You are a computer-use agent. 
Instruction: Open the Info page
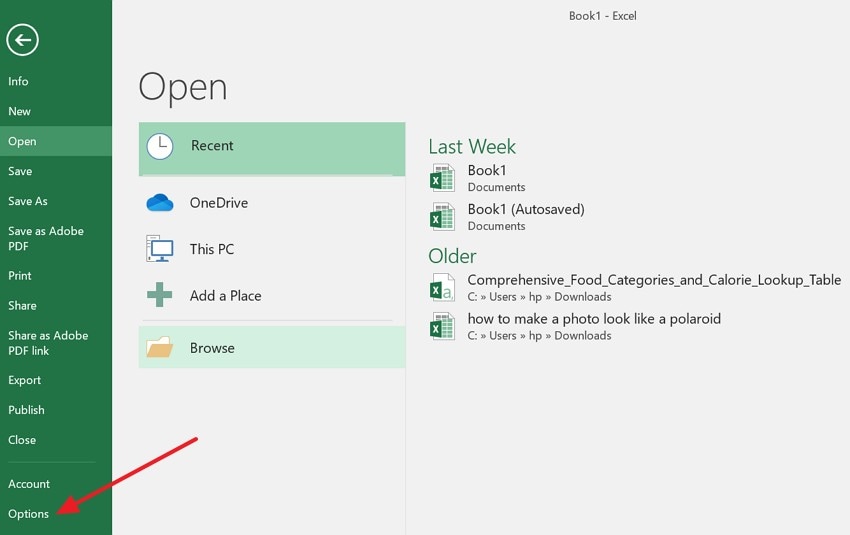(x=56, y=81)
